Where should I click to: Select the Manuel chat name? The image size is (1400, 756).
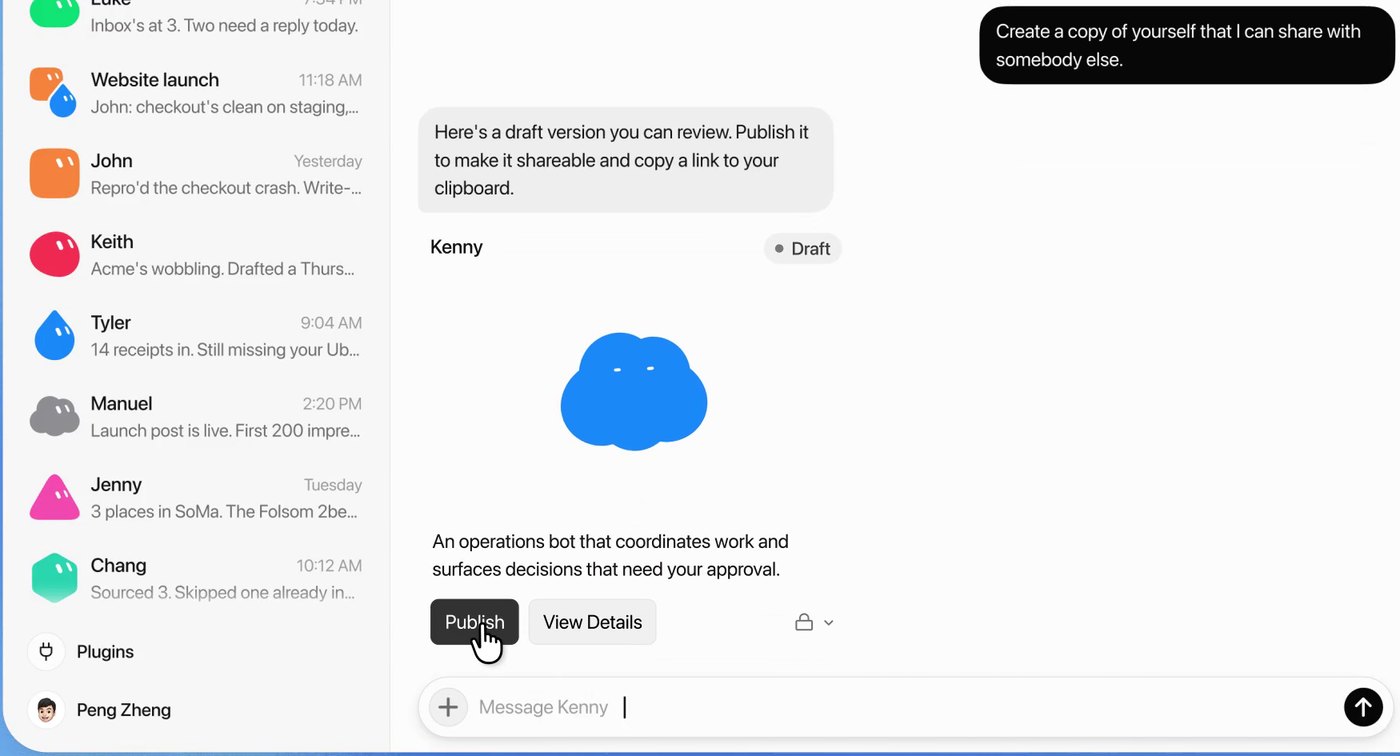122,404
